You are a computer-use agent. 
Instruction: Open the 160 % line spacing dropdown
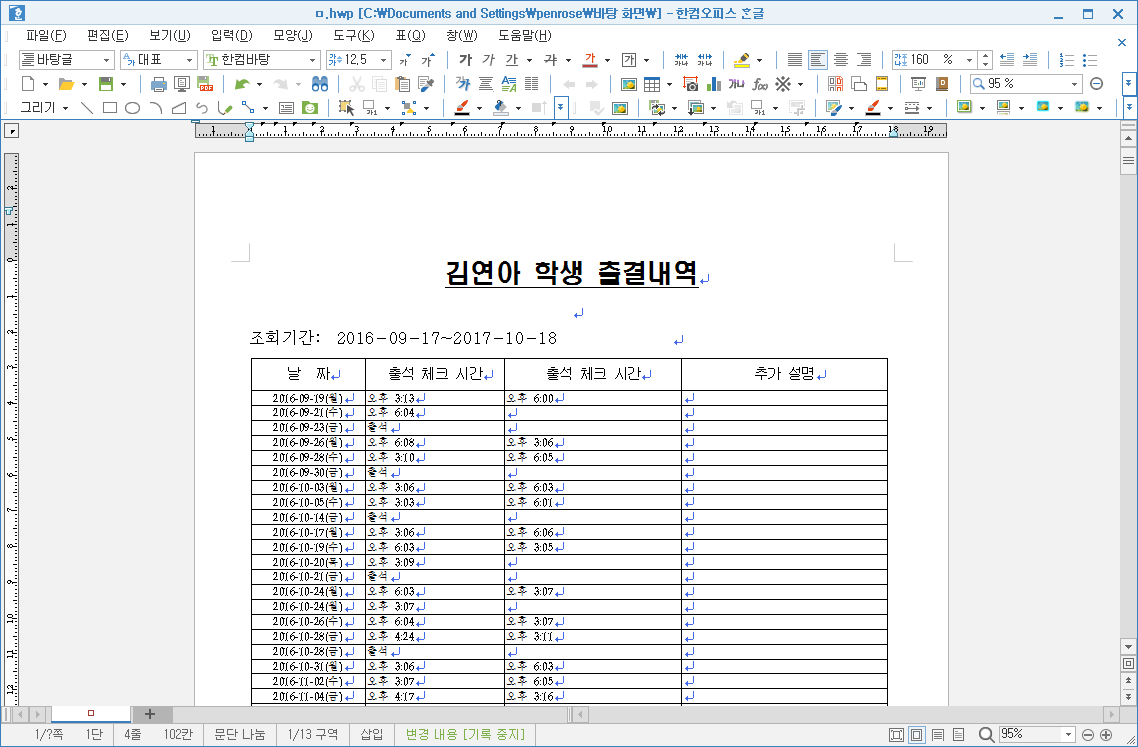click(x=970, y=60)
